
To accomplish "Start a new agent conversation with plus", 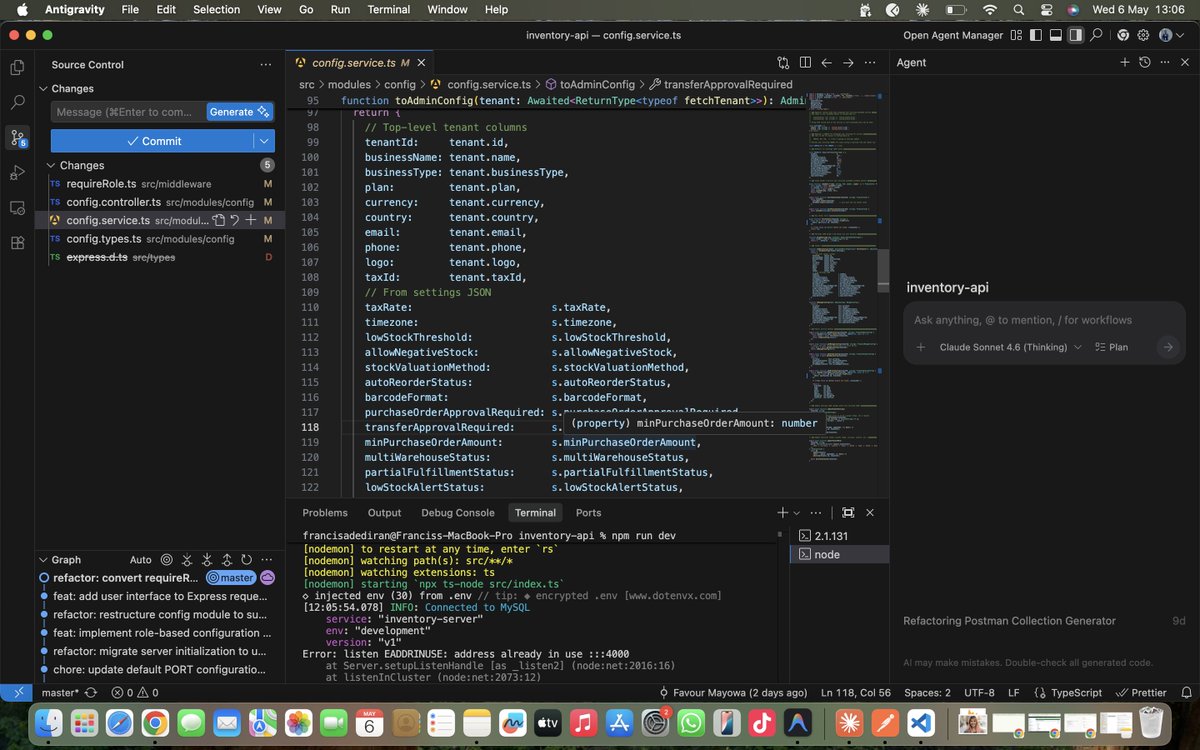I will [1124, 62].
